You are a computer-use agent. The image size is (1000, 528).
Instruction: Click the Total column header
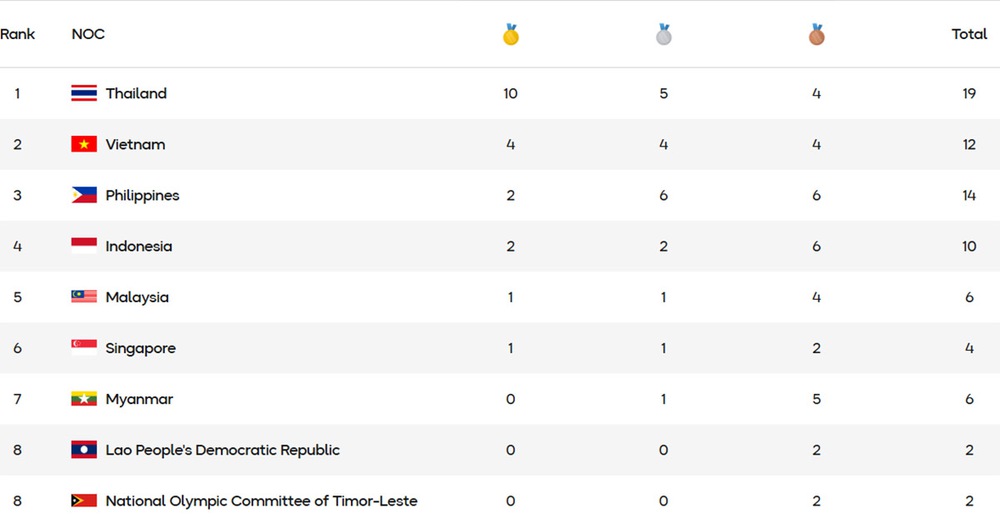pyautogui.click(x=969, y=34)
